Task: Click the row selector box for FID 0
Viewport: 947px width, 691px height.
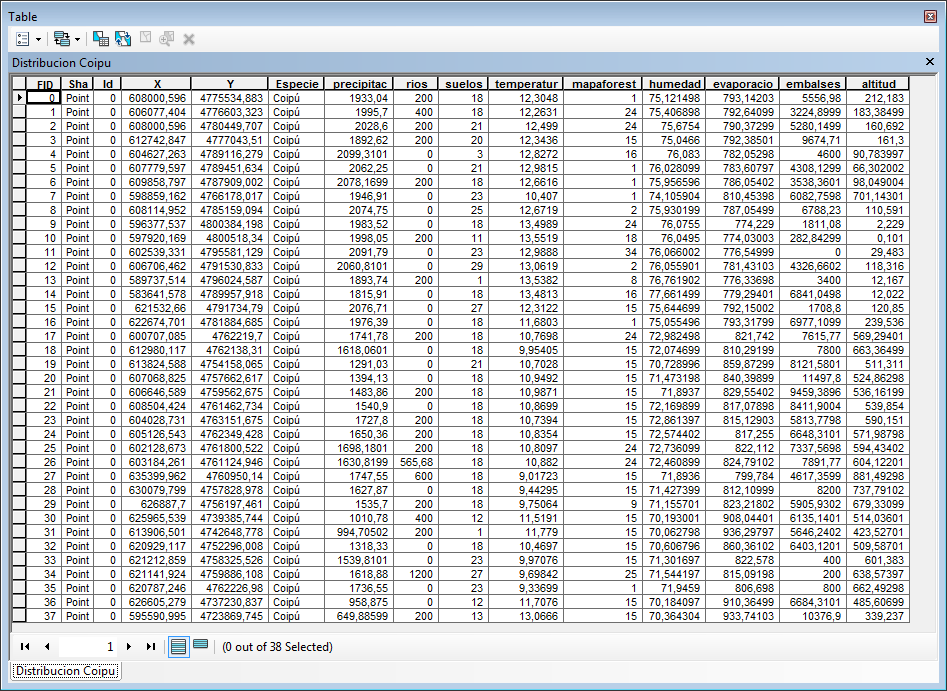Action: (19, 98)
